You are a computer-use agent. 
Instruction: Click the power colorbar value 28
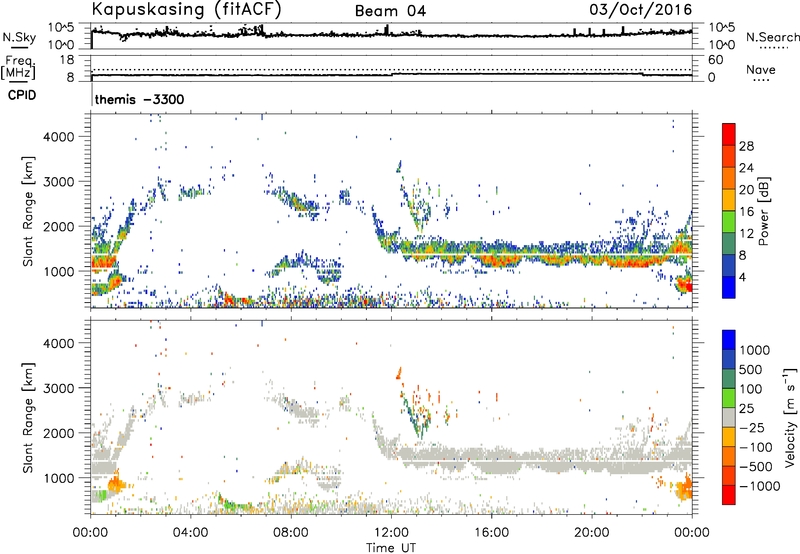coord(746,146)
